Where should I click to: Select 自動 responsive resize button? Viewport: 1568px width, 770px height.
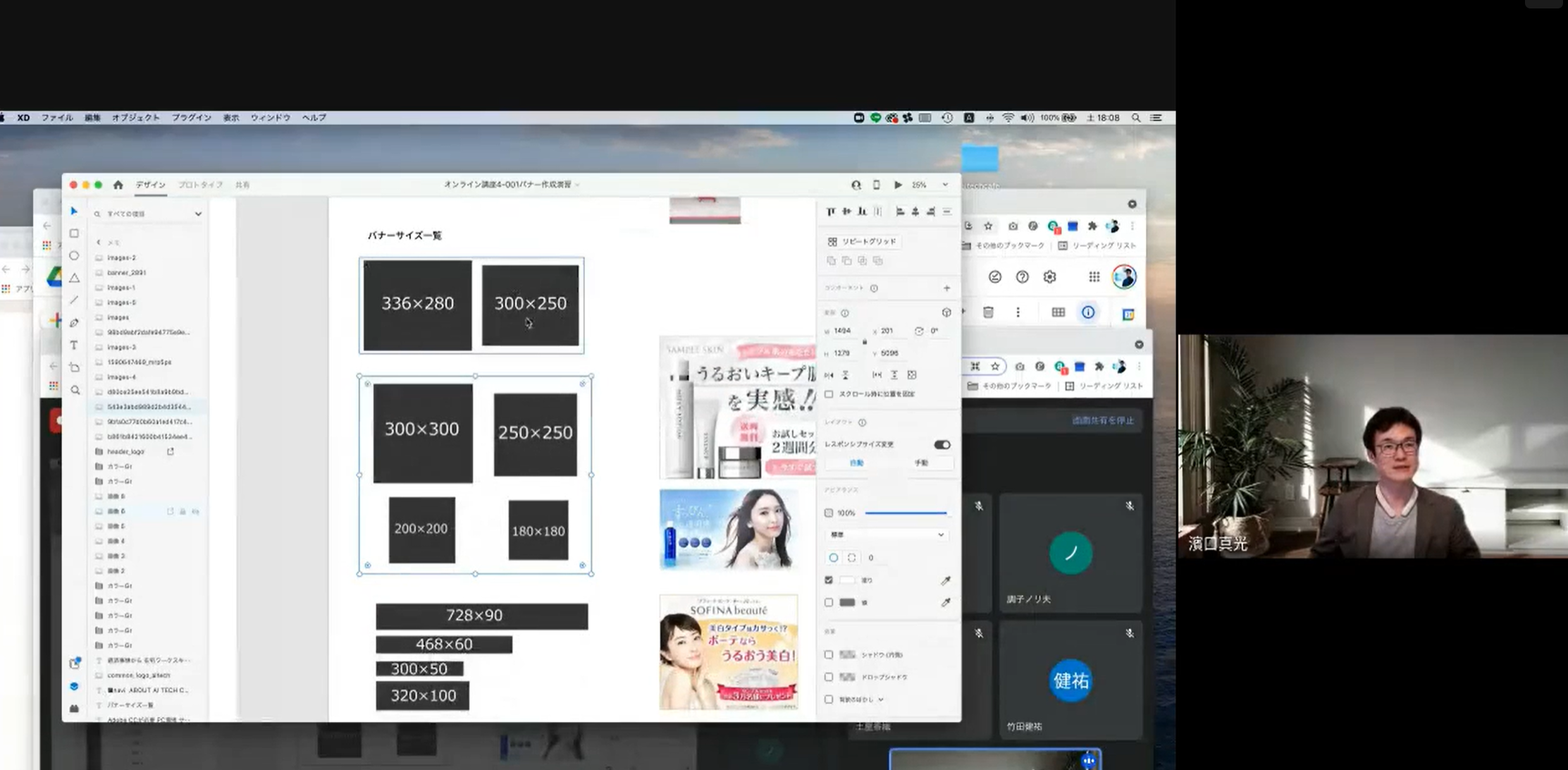(x=856, y=463)
